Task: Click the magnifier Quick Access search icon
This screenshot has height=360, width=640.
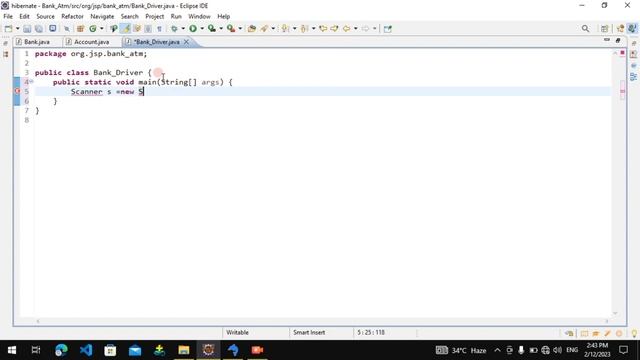Action: [585, 29]
